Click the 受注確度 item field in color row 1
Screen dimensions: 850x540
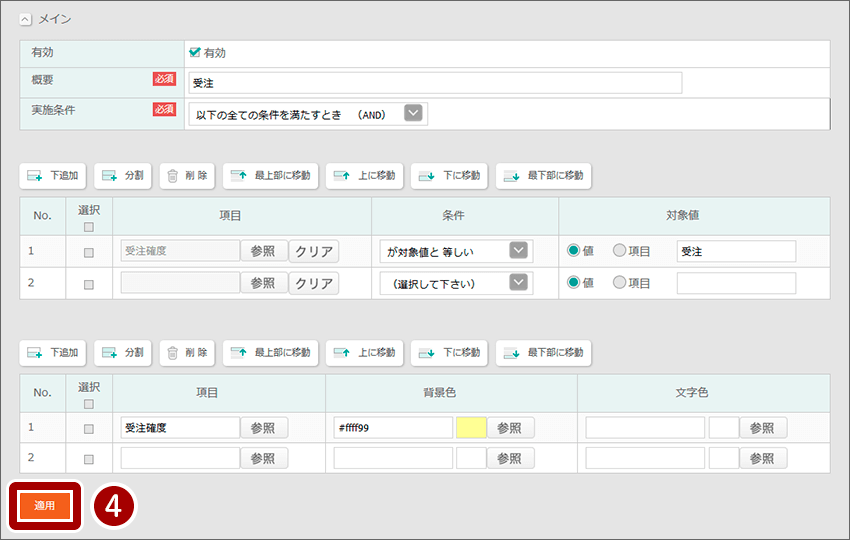(180, 428)
